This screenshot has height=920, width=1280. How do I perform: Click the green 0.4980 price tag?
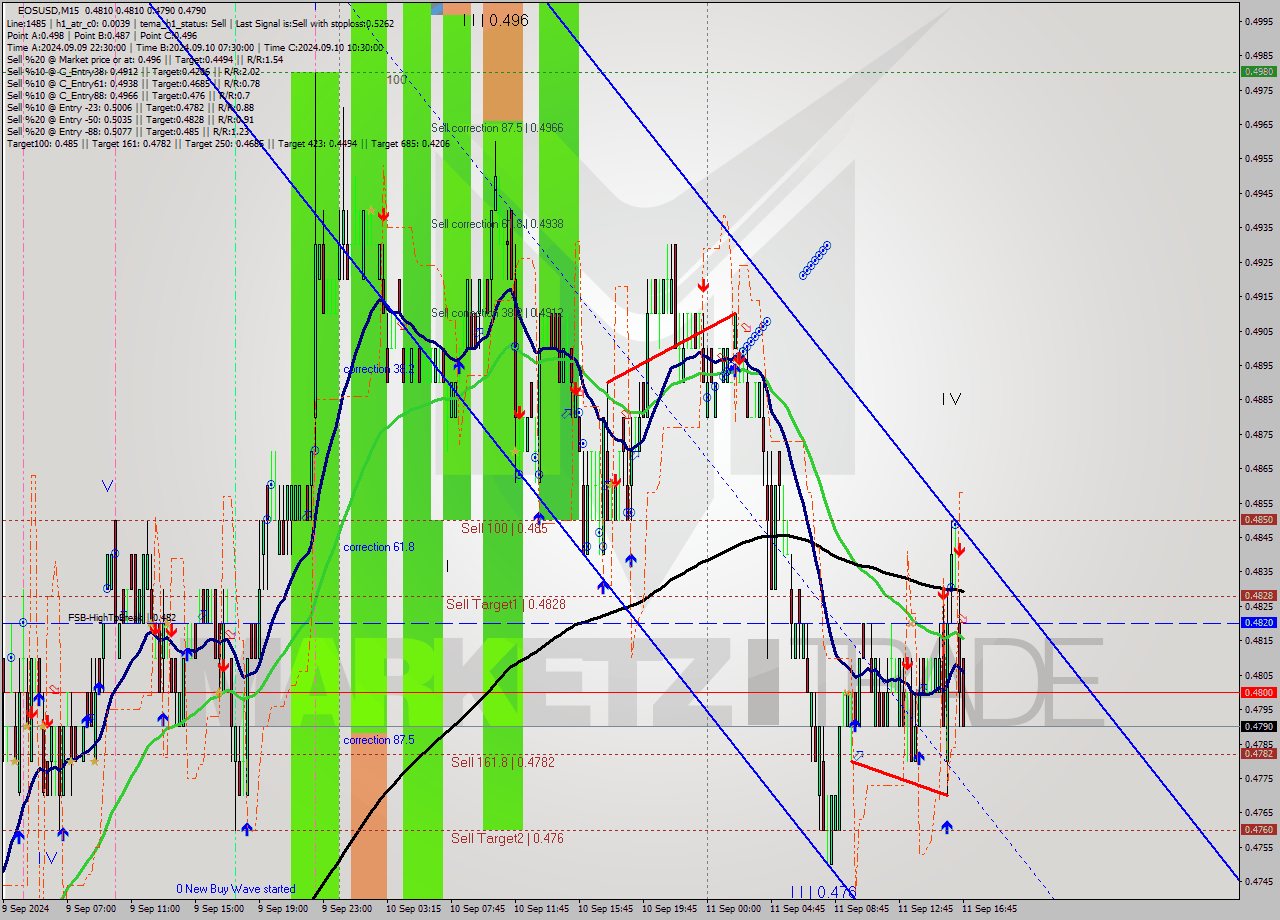coord(1258,71)
